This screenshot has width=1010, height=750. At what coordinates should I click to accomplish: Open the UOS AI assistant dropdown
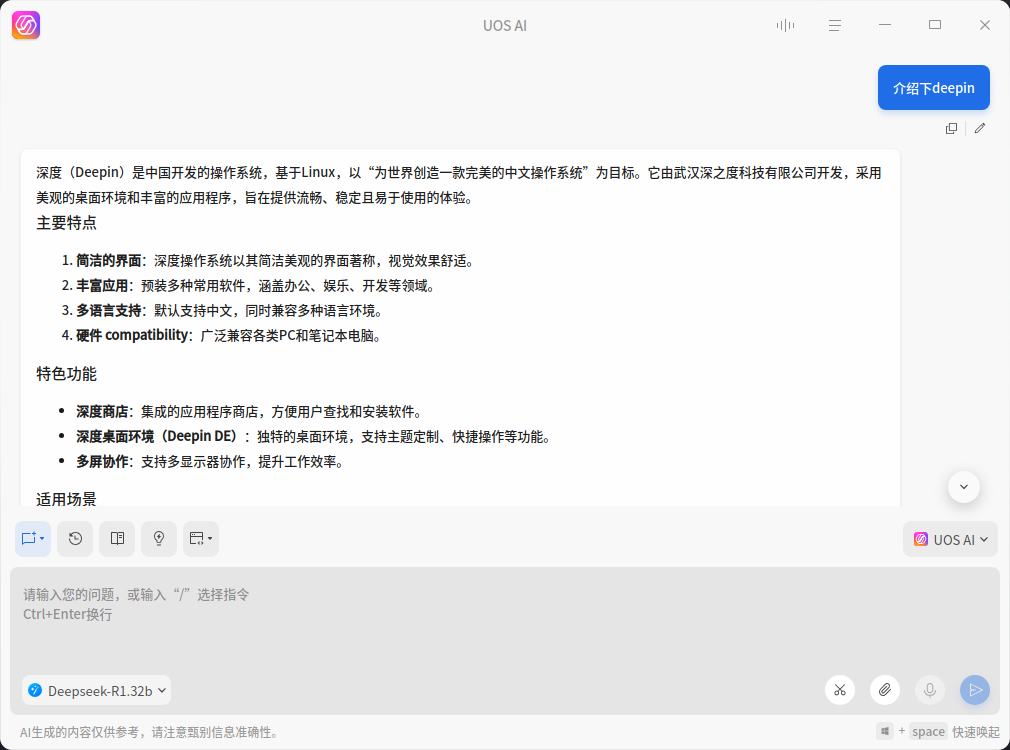[x=950, y=539]
